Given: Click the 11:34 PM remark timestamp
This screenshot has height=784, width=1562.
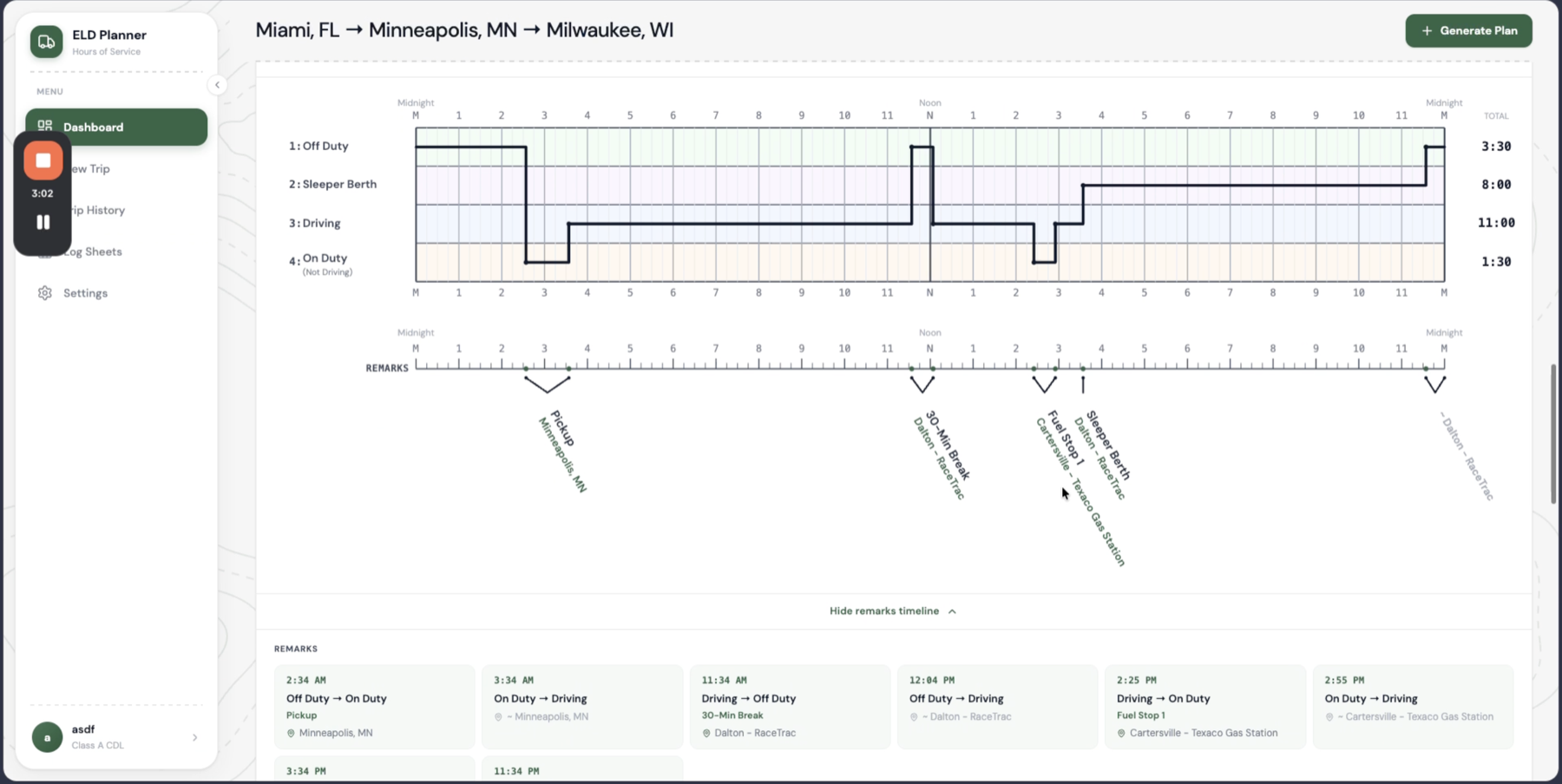Looking at the screenshot, I should click(x=516, y=772).
